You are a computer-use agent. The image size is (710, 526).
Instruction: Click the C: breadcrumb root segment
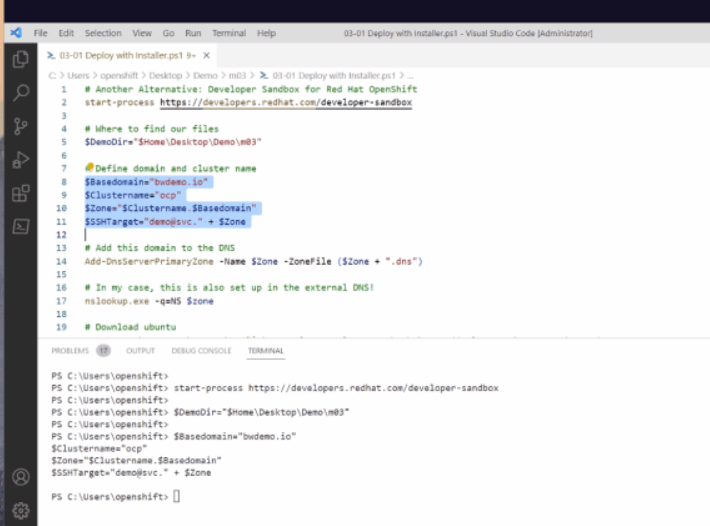pos(53,75)
